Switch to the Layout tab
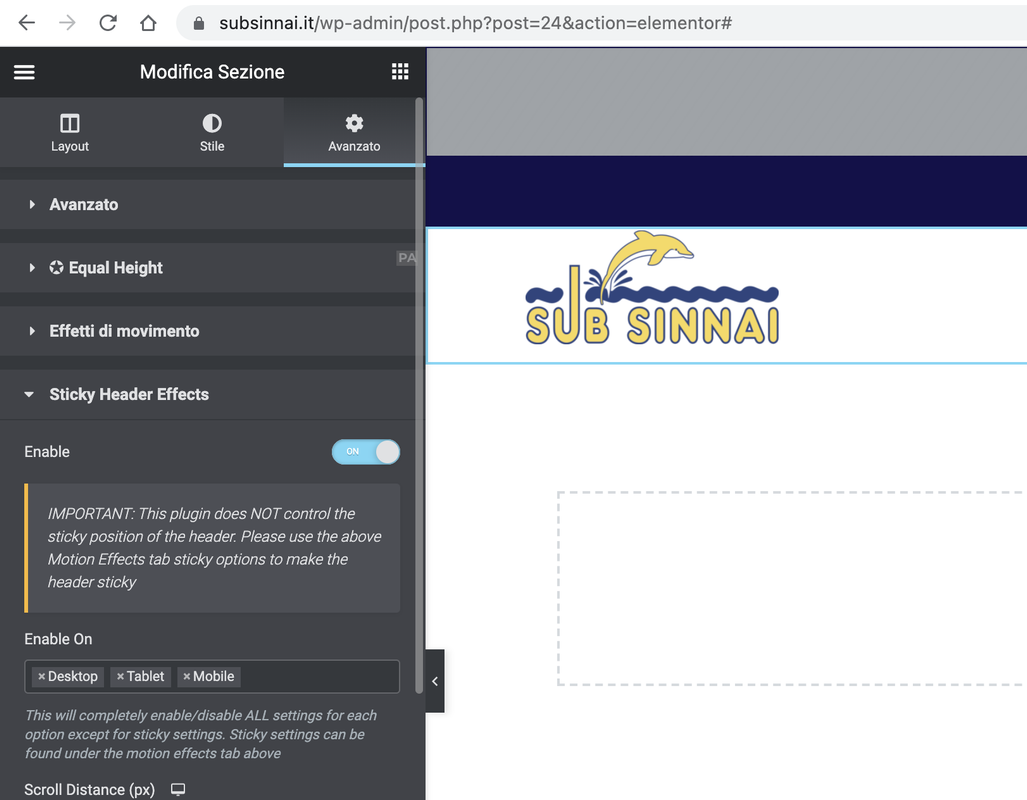 click(70, 132)
